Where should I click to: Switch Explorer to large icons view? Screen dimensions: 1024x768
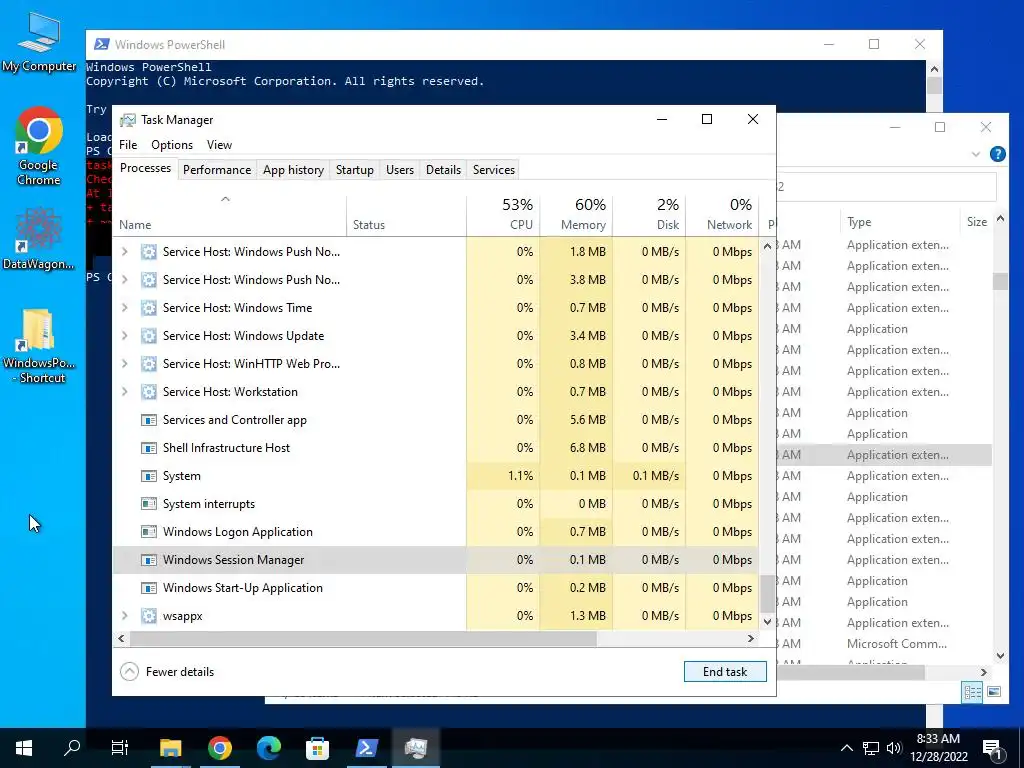[x=994, y=692]
